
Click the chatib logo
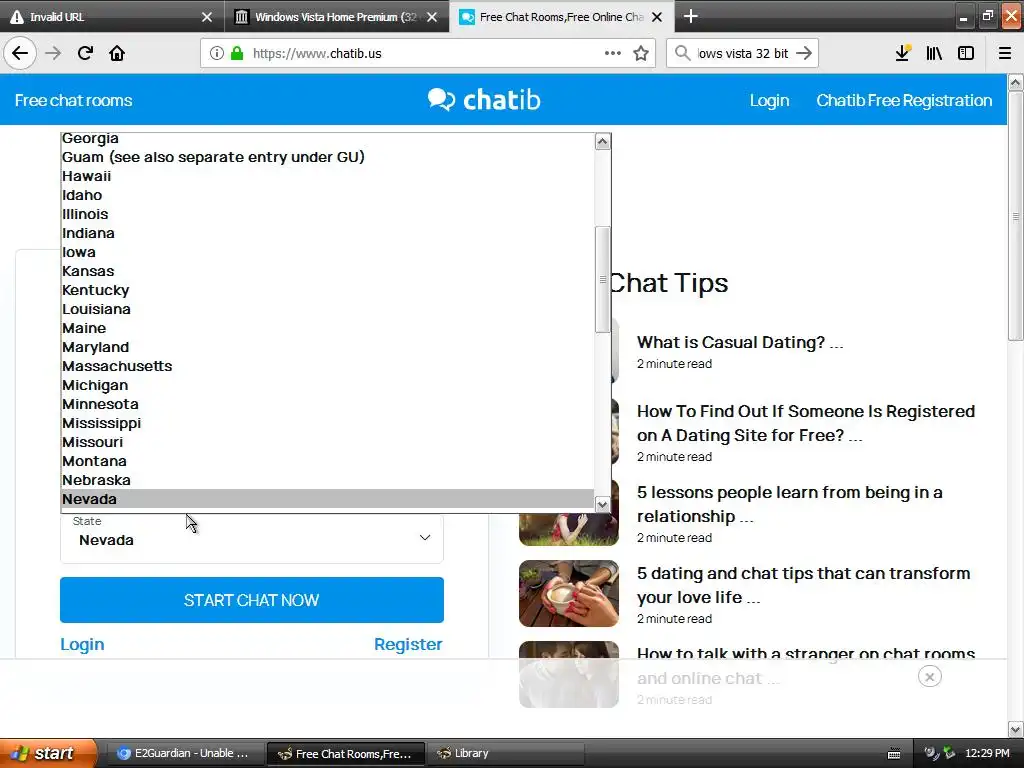point(484,100)
